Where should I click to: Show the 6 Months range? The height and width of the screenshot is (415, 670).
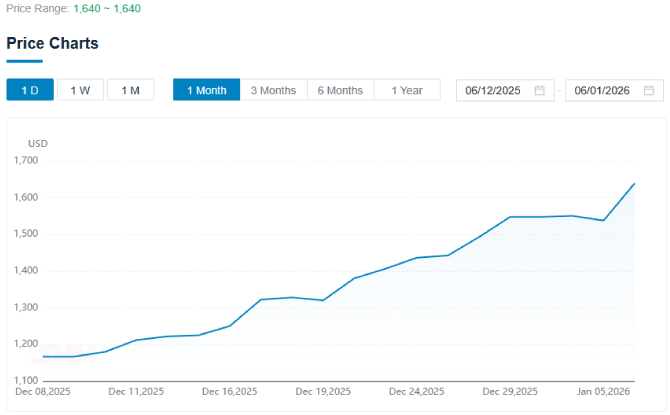(x=340, y=90)
